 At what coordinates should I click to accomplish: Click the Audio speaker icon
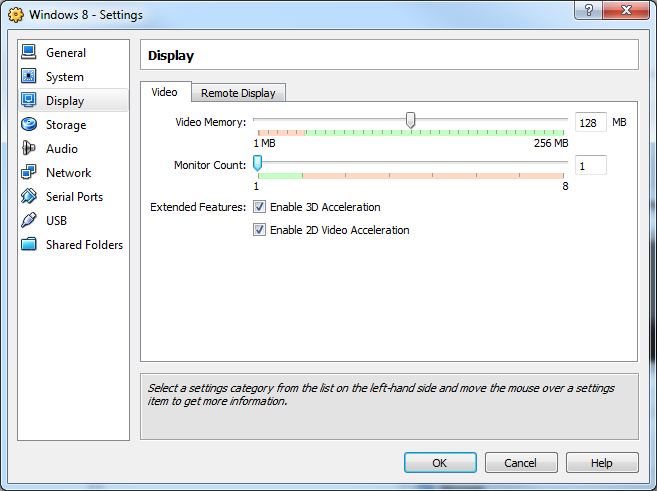[x=28, y=149]
